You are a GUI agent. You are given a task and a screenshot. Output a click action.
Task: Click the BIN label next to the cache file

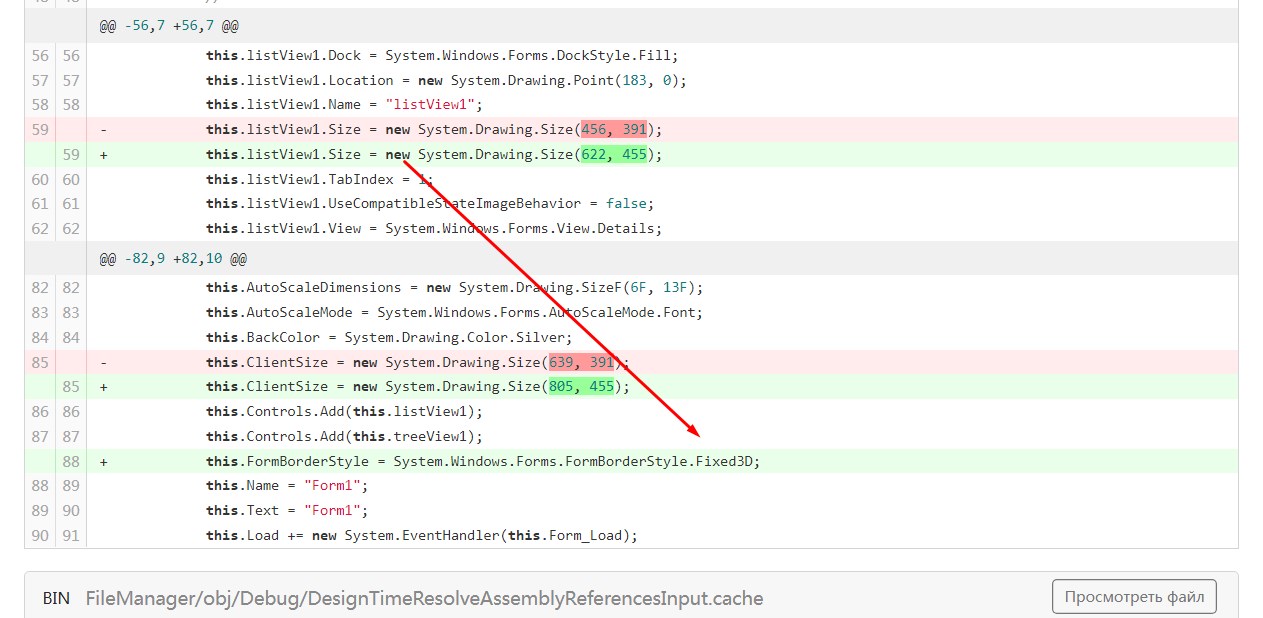(x=56, y=597)
